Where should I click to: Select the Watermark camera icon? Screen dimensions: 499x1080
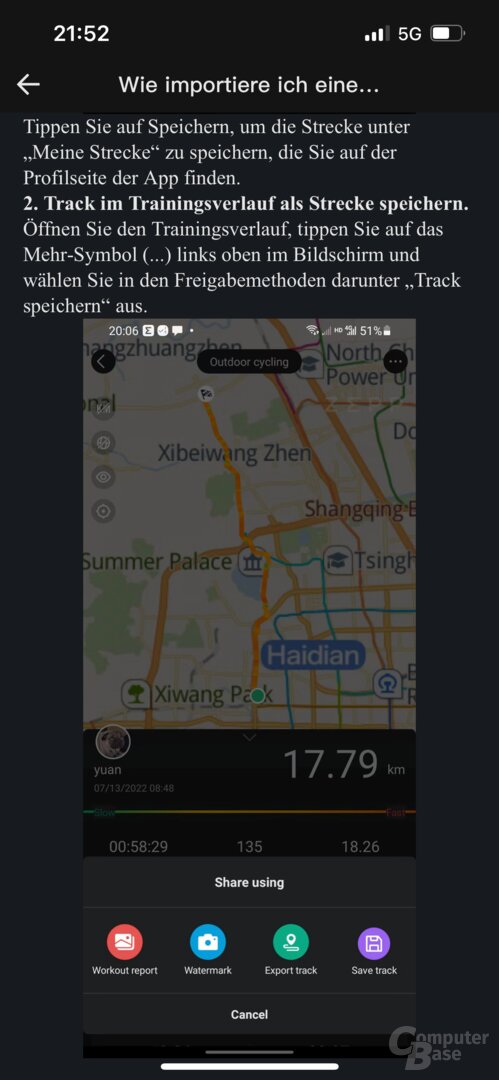pyautogui.click(x=207, y=942)
